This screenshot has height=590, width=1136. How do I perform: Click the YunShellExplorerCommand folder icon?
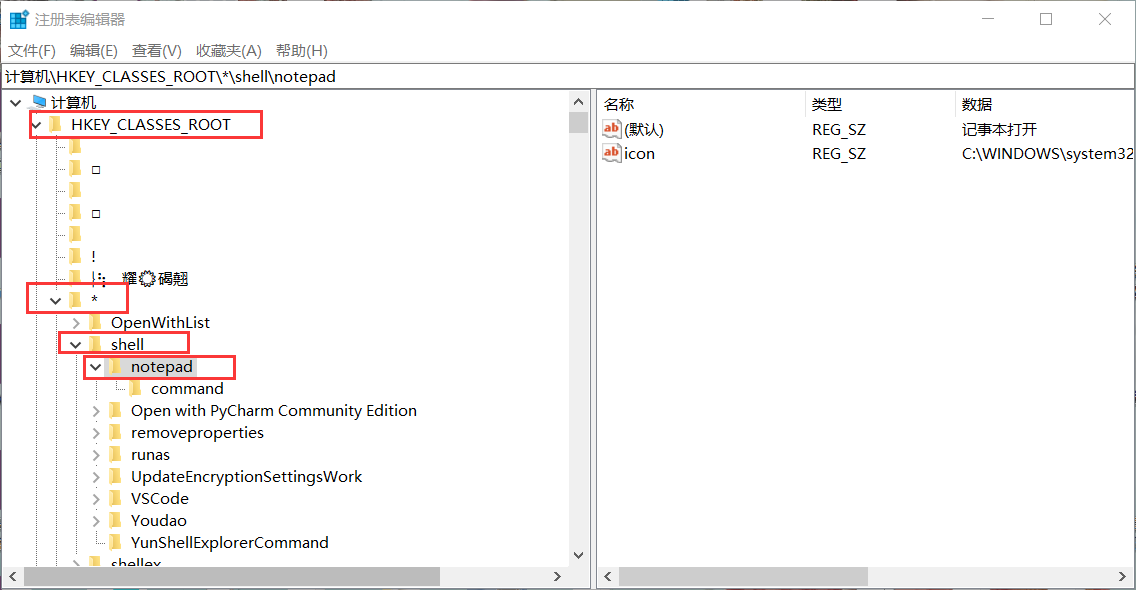(115, 542)
